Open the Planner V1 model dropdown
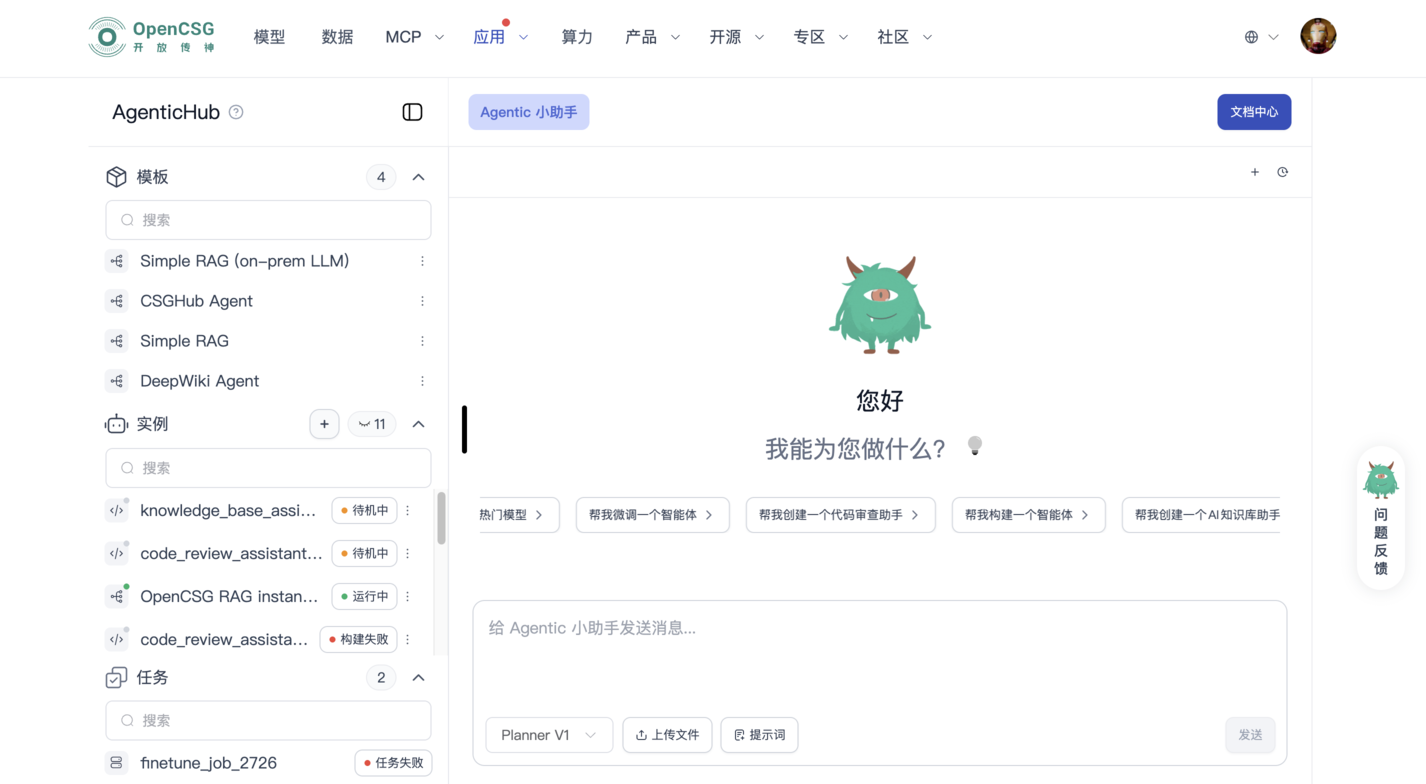1426x784 pixels. coord(548,735)
